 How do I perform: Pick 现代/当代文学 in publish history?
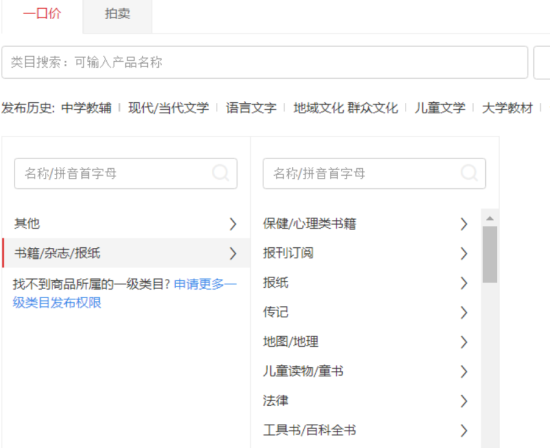pos(168,108)
